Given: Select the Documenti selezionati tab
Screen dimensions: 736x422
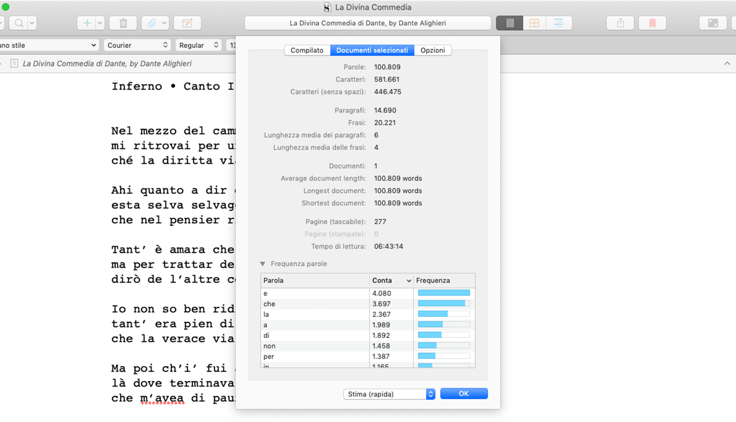Looking at the screenshot, I should (x=372, y=50).
